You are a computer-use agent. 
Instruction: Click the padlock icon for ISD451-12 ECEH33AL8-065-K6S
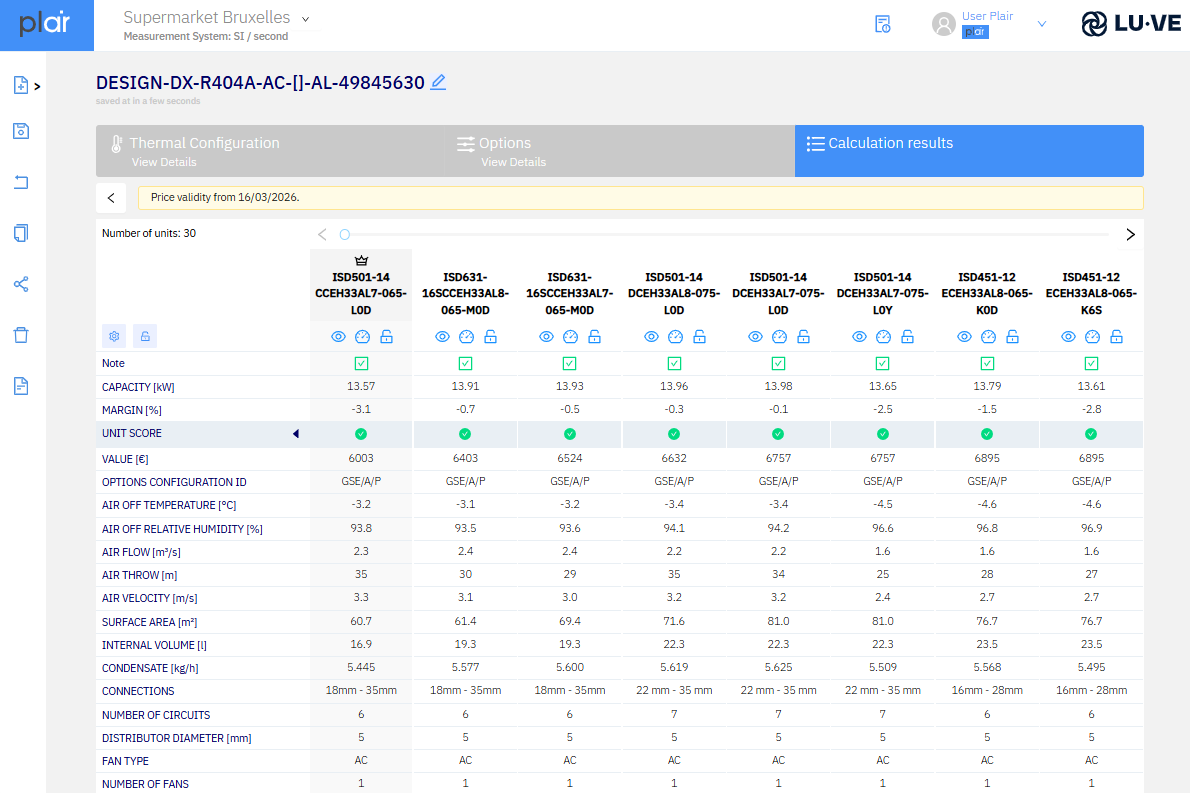tap(1116, 336)
